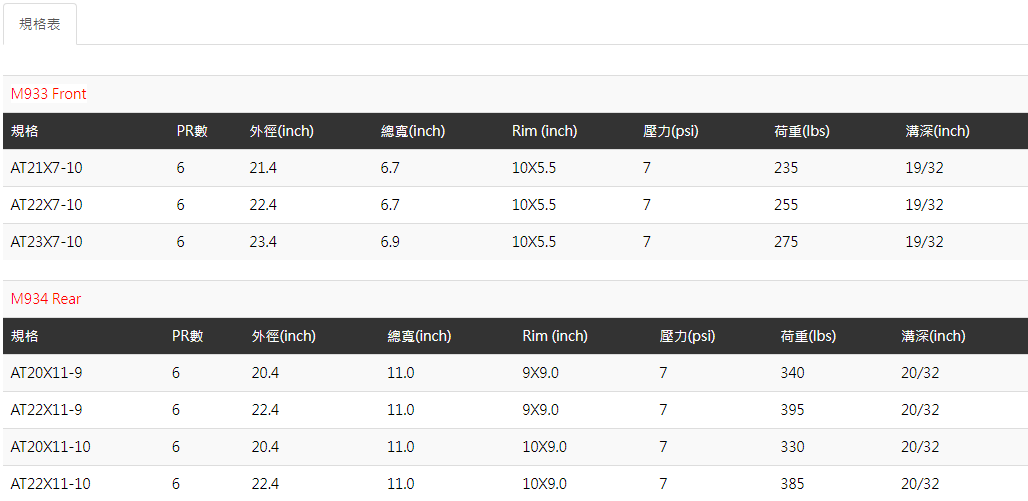Viewport: 1028px width, 501px height.
Task: Click 外徑(inch) header in M933 Front table
Action: [282, 131]
